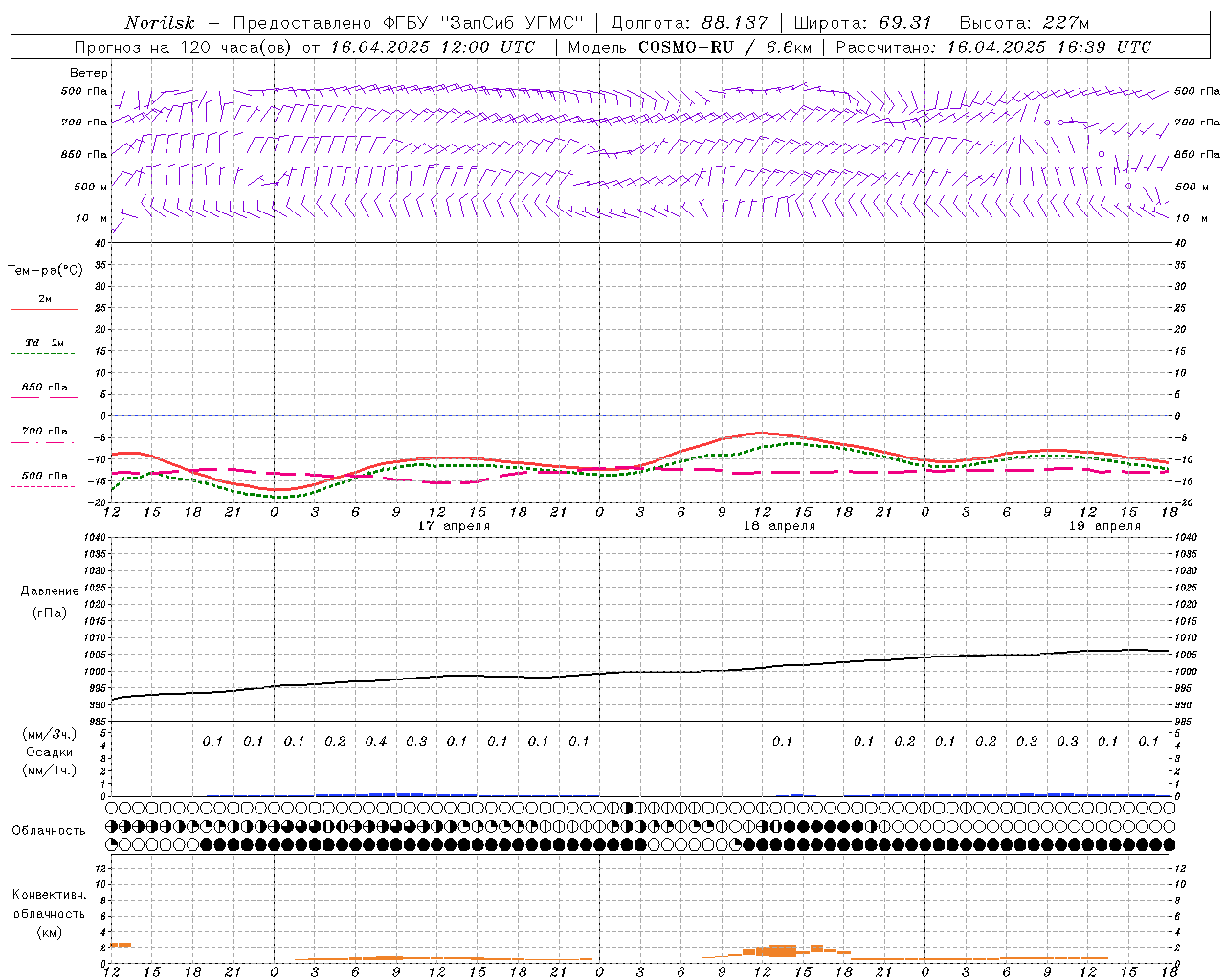Viewport: 1225px width, 980px height.
Task: Click '500 гПа' in the temperature legend
Action: point(45,475)
